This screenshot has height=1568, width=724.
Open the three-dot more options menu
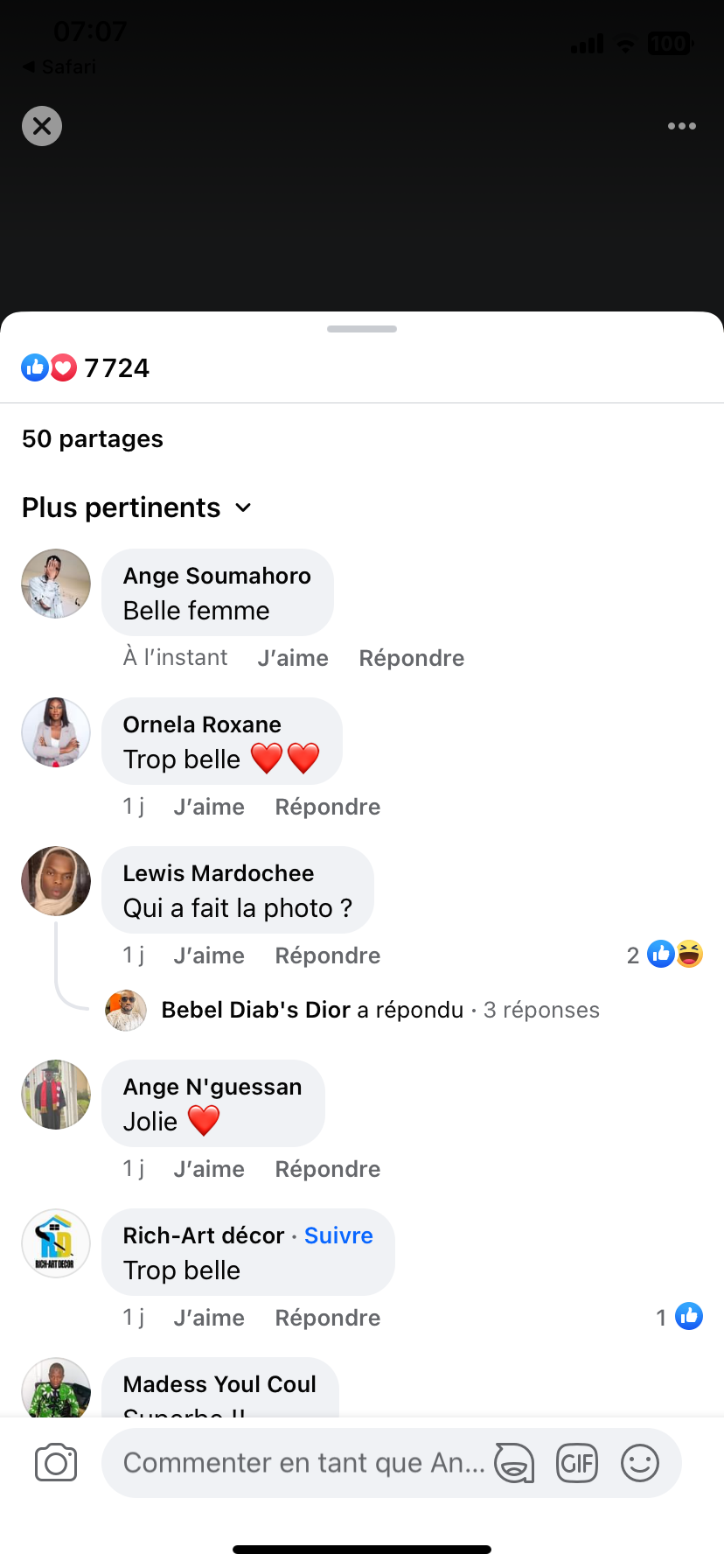(682, 126)
